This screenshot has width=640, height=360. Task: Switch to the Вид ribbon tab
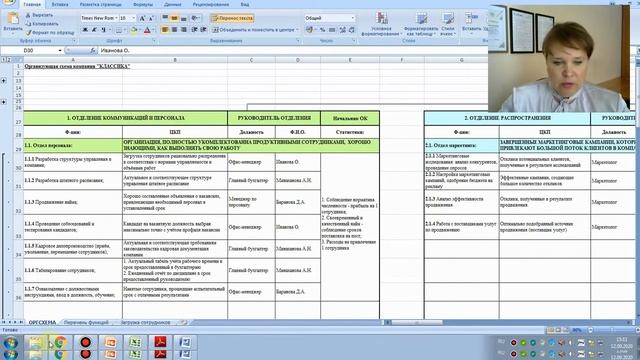pyautogui.click(x=245, y=4)
